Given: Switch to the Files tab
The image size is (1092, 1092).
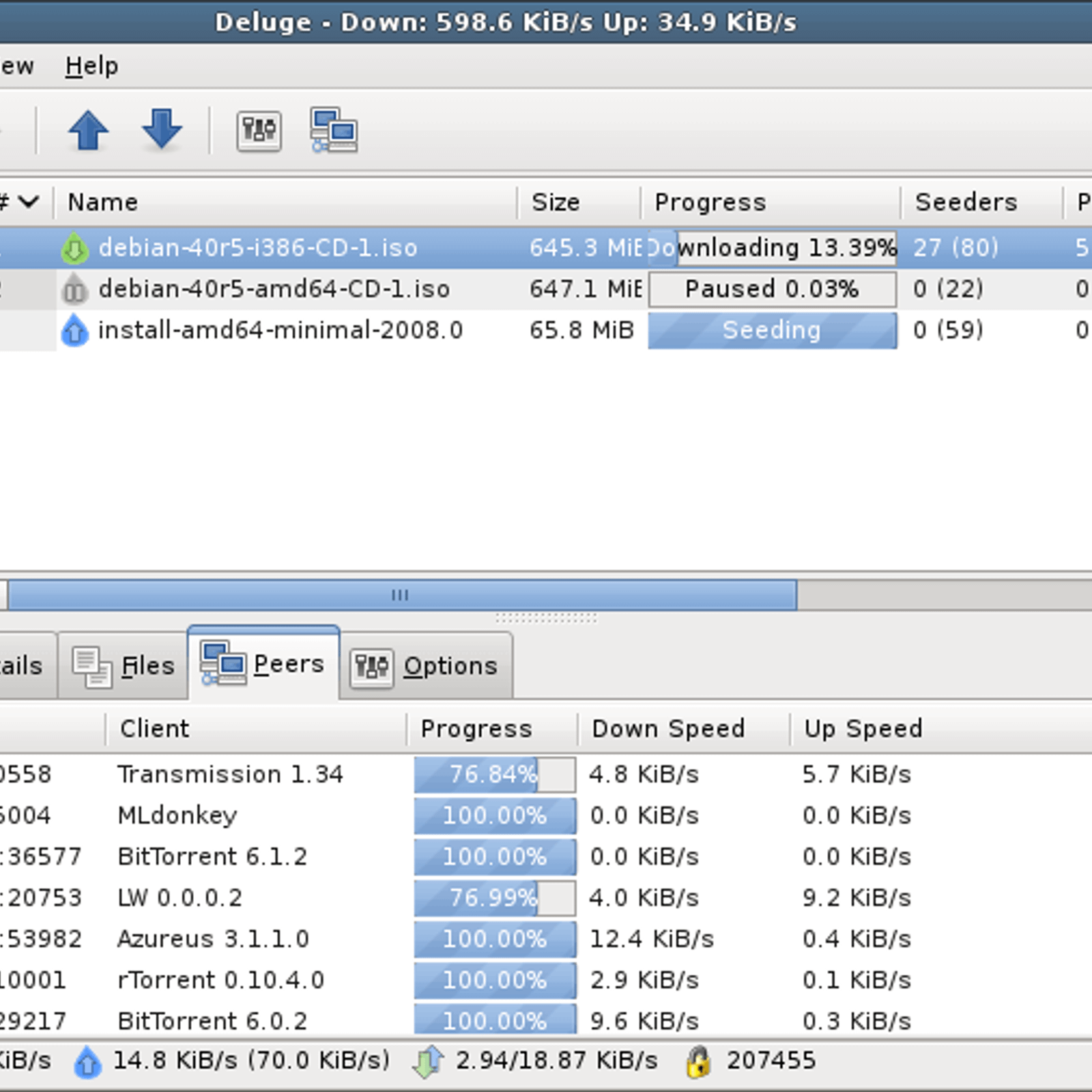Looking at the screenshot, I should [123, 665].
